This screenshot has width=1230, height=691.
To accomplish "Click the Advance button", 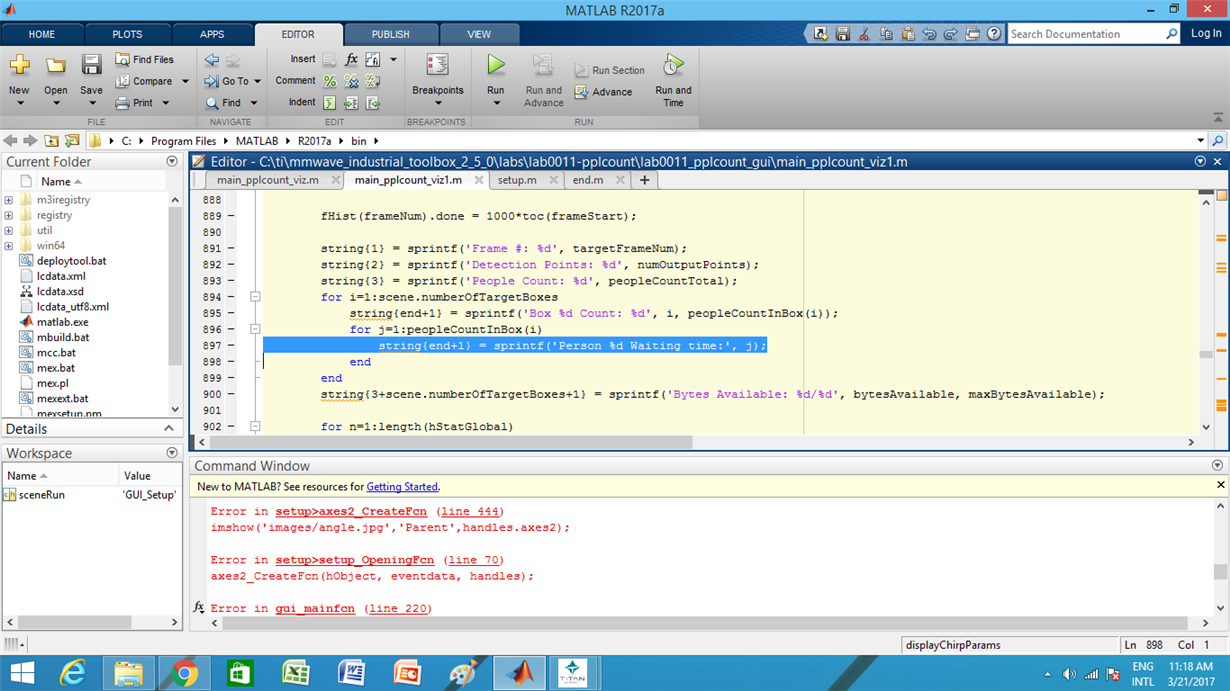I will 603,92.
